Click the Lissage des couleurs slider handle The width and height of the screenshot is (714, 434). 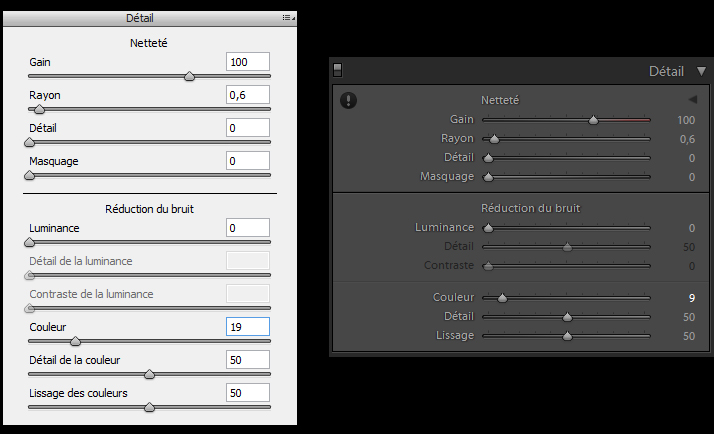point(149,407)
